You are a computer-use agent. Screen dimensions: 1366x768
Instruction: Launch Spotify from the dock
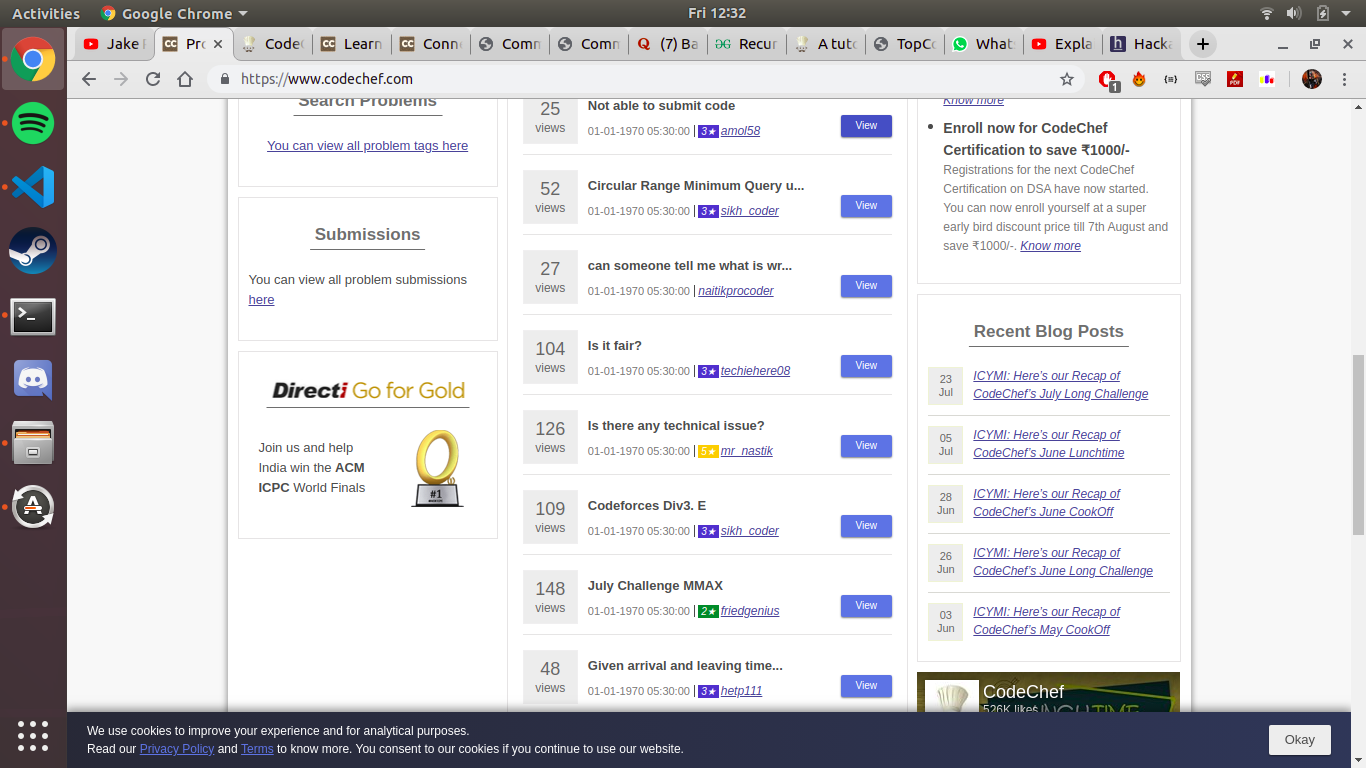click(33, 123)
